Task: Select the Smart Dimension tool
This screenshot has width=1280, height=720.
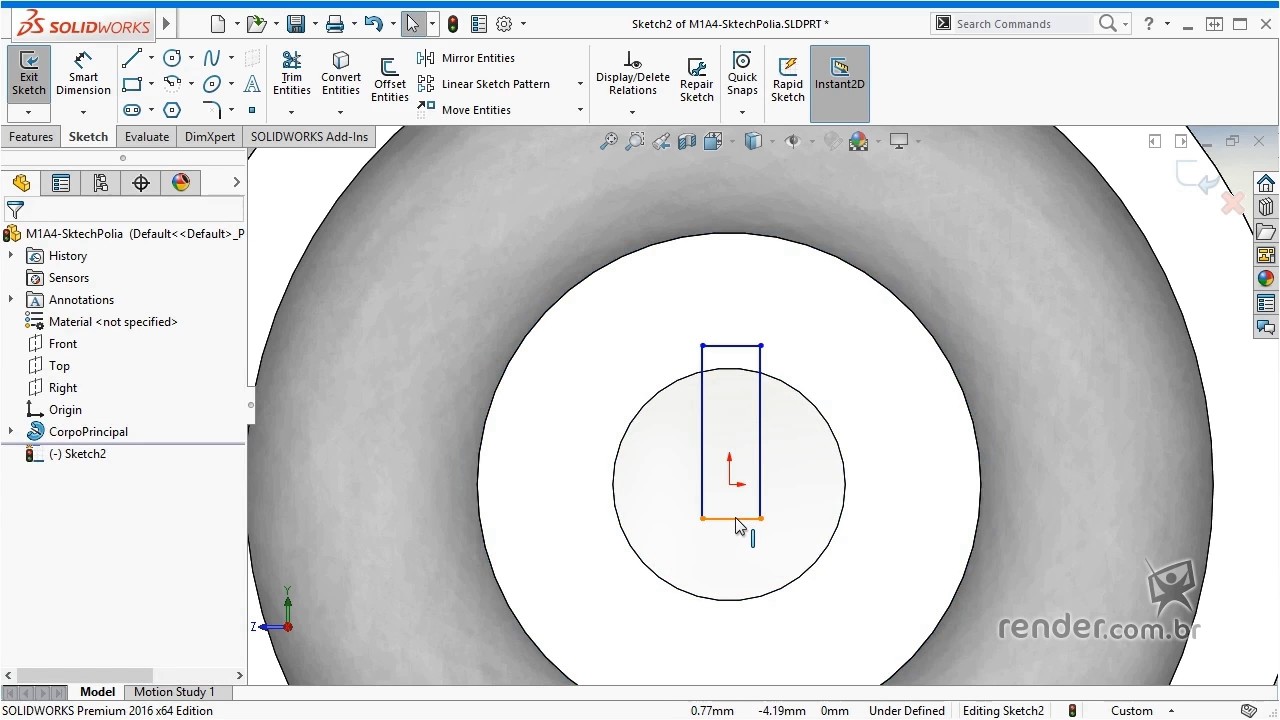Action: pos(83,73)
